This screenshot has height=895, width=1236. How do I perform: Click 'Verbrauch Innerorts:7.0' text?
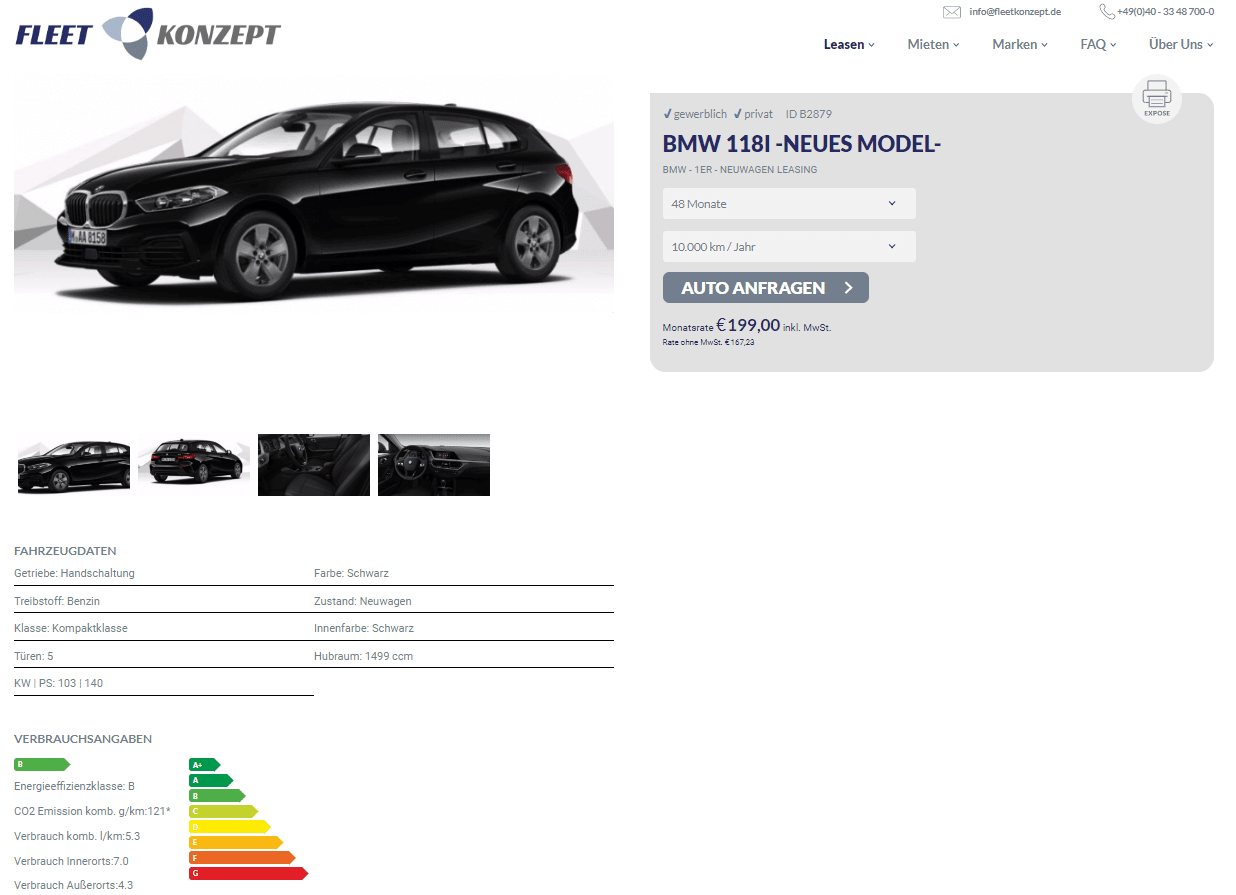[71, 861]
